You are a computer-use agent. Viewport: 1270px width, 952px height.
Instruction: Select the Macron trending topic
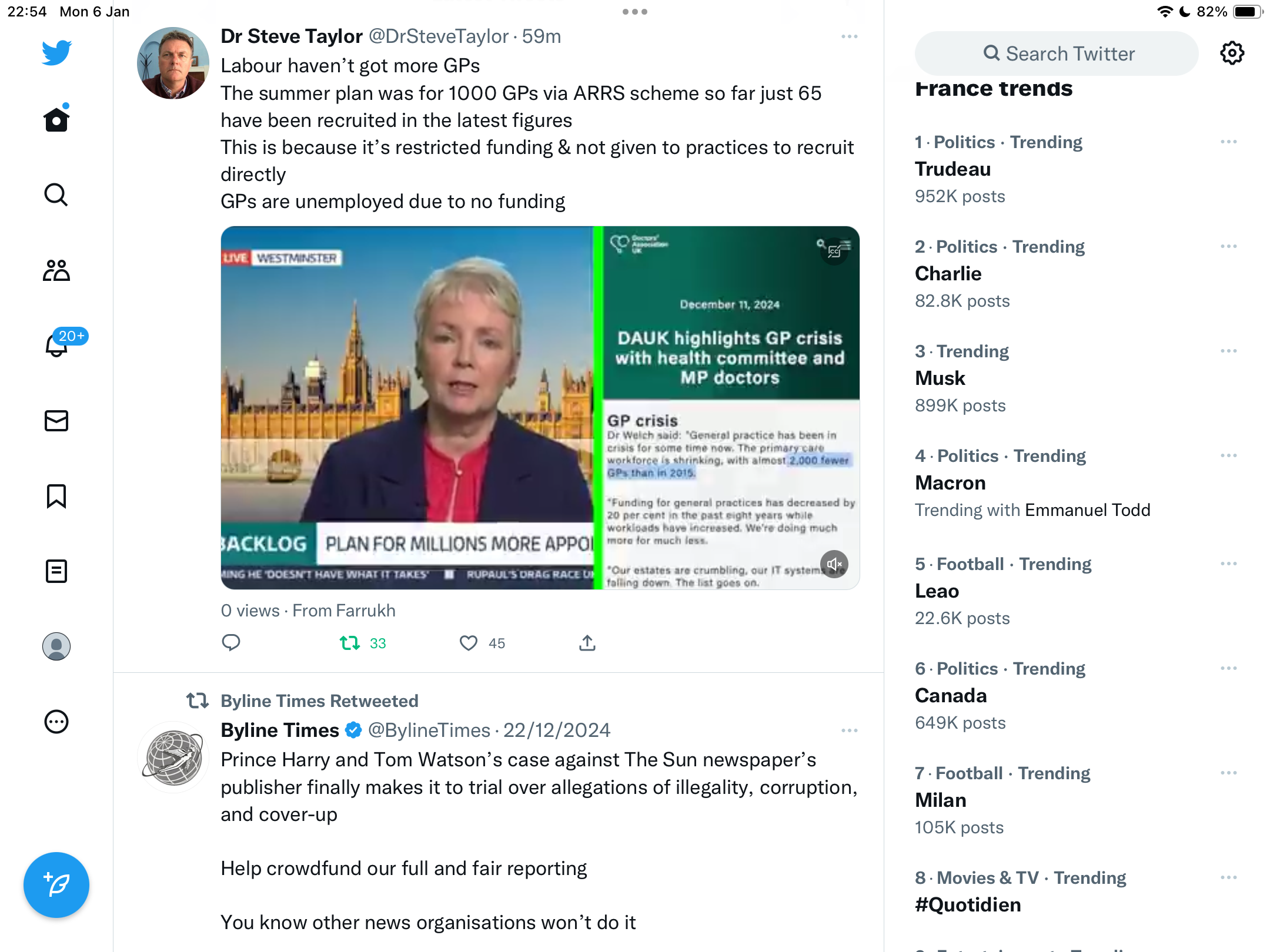coord(1077,483)
